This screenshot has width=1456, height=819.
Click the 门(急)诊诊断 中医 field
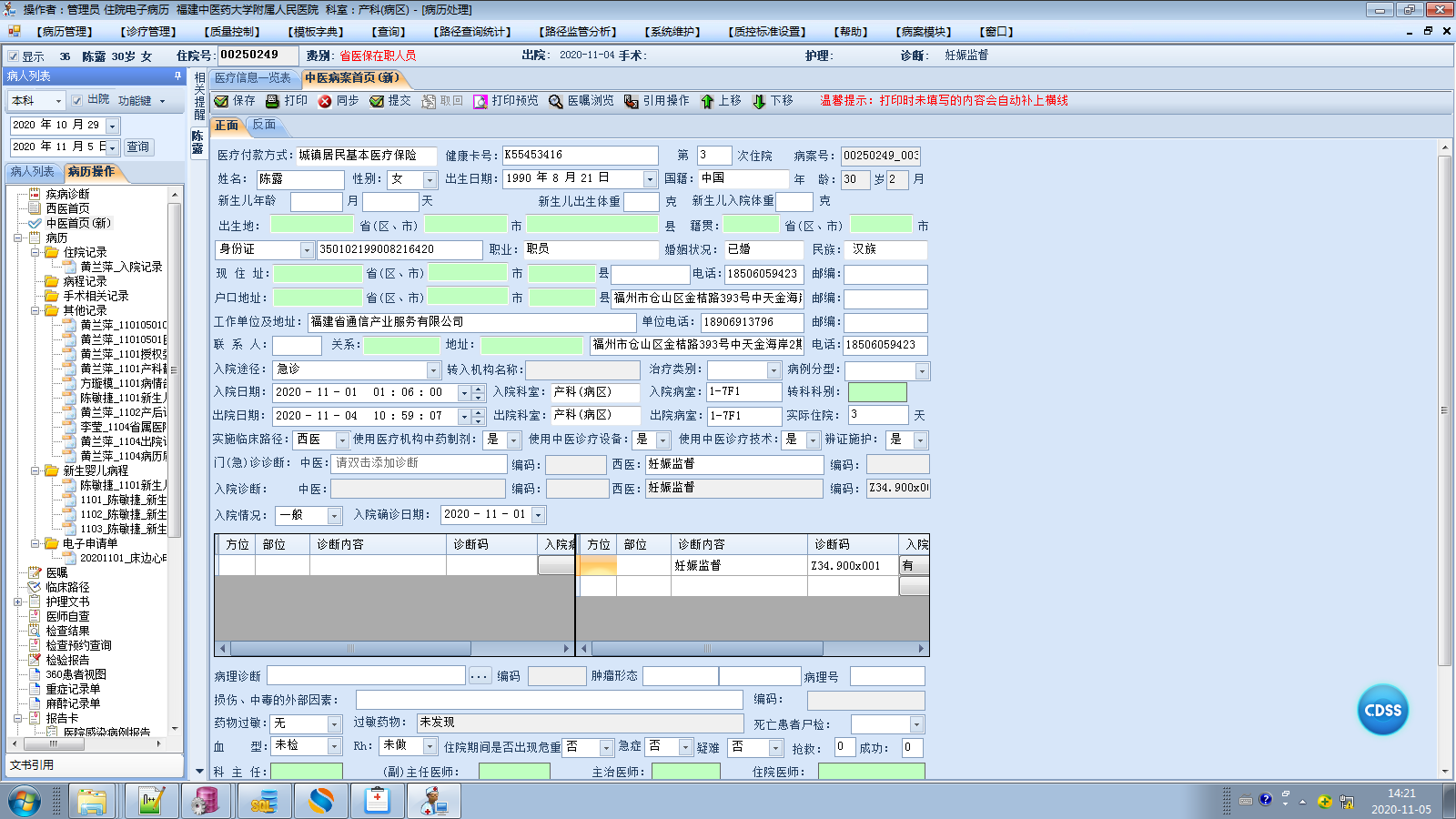(x=419, y=464)
